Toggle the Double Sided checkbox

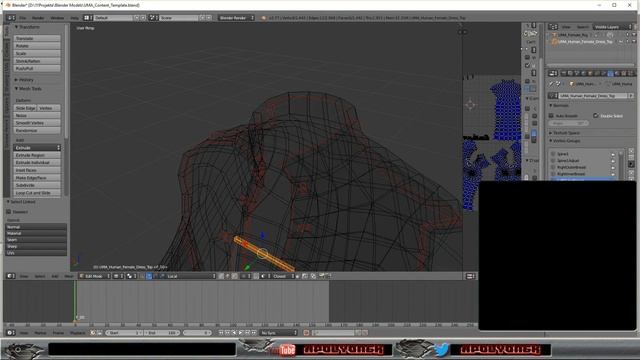click(596, 116)
